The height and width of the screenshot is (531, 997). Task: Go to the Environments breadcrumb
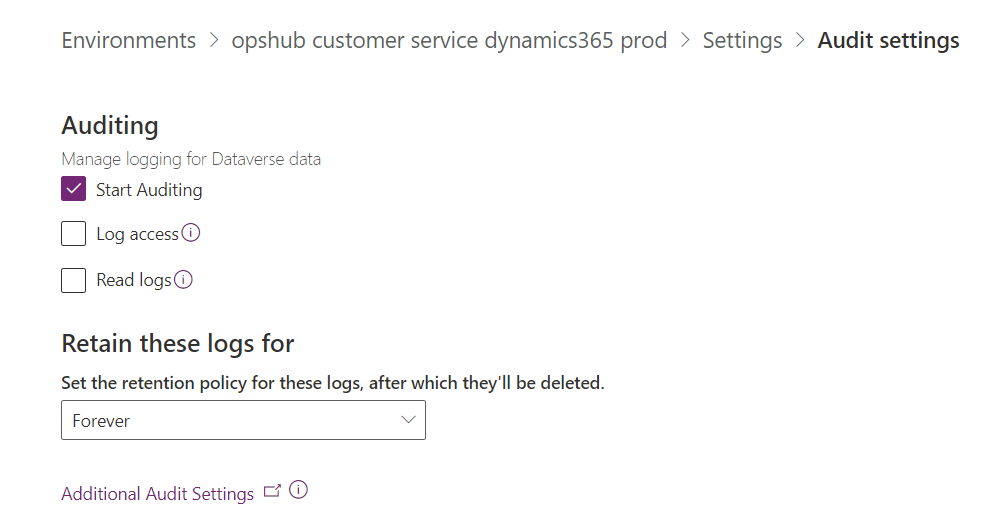(129, 41)
